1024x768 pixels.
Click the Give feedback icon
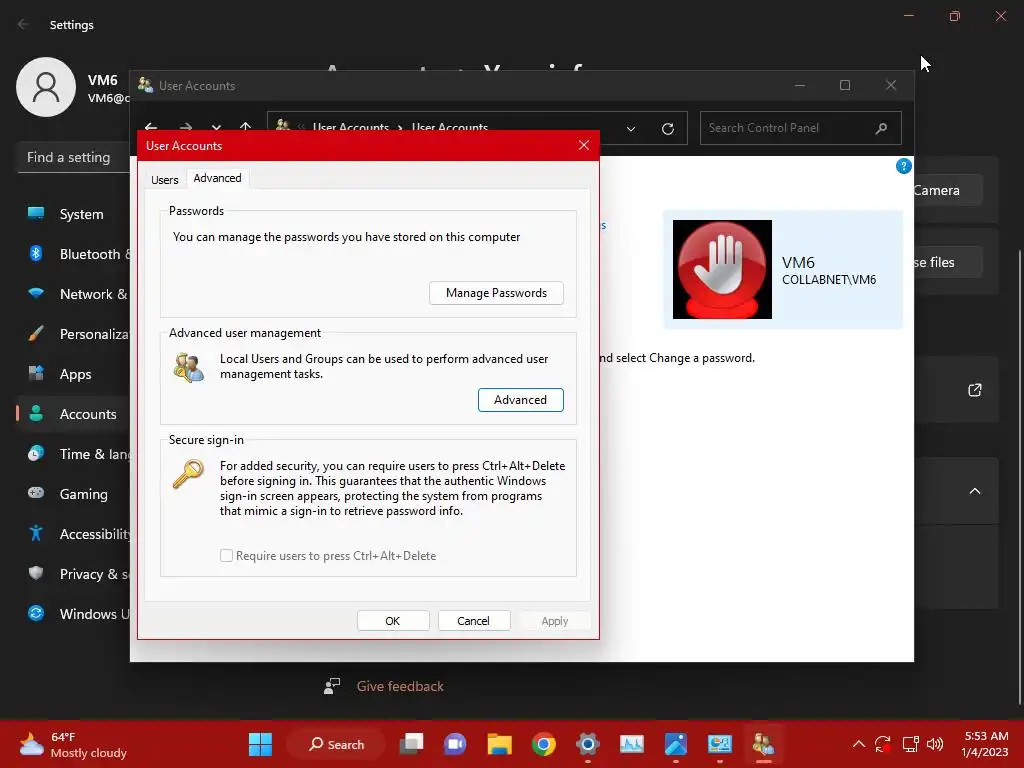(x=332, y=686)
